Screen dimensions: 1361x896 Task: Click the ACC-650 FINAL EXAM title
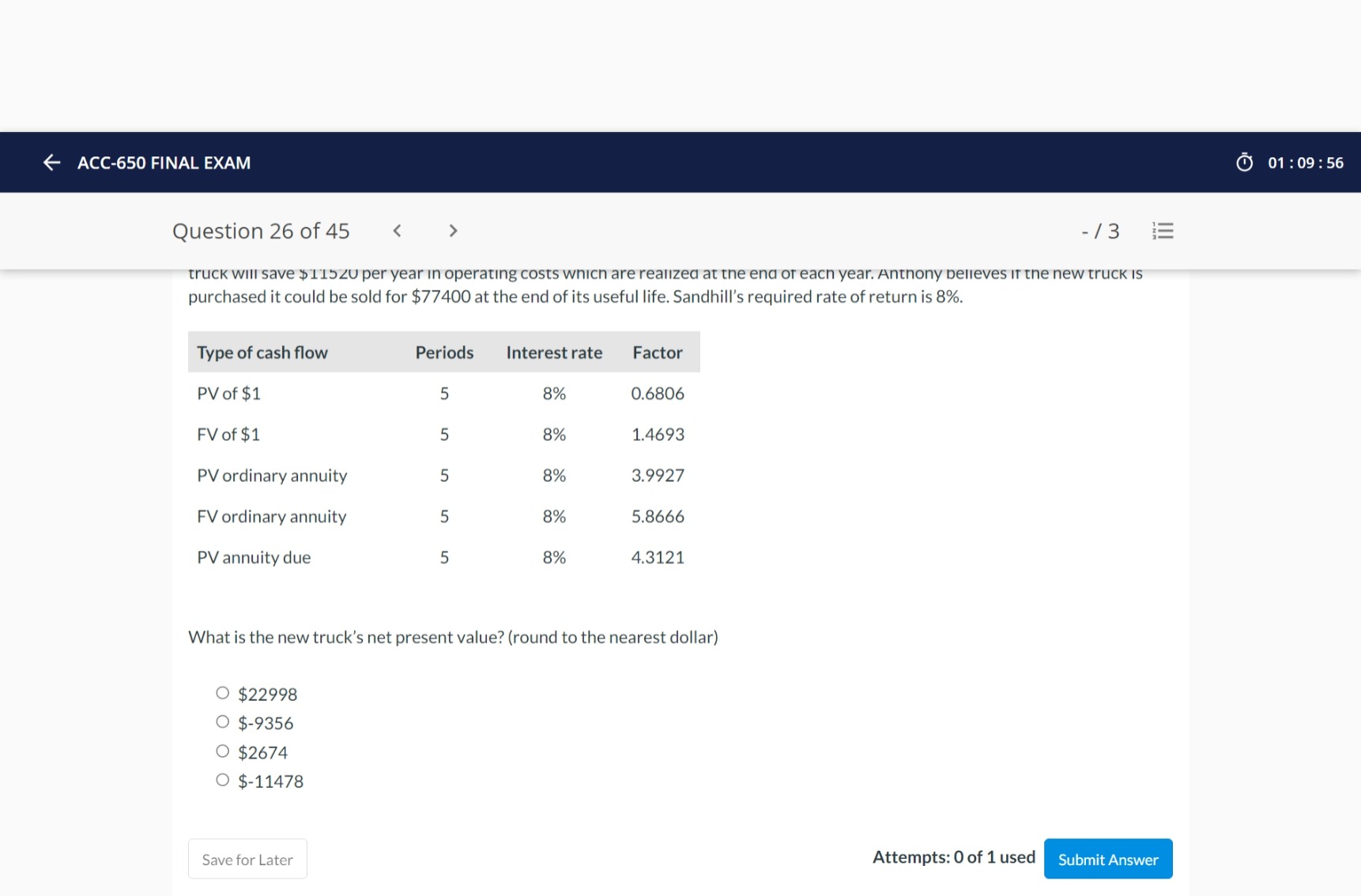pos(164,163)
